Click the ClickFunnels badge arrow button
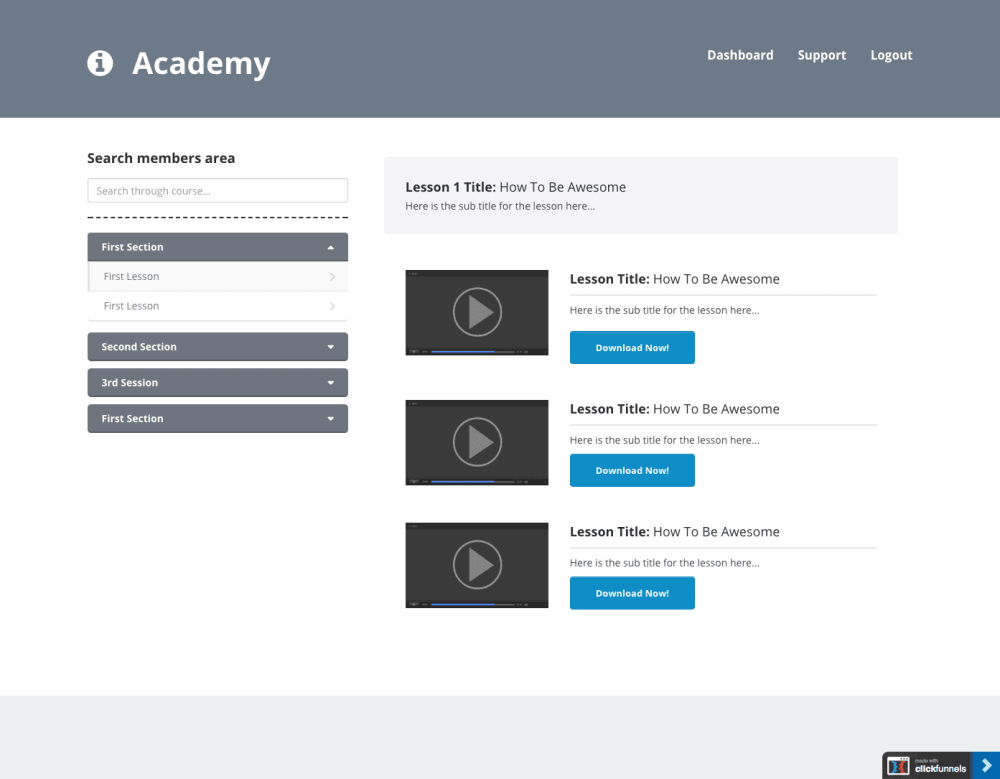Screen dimensions: 1000x779 [986, 765]
